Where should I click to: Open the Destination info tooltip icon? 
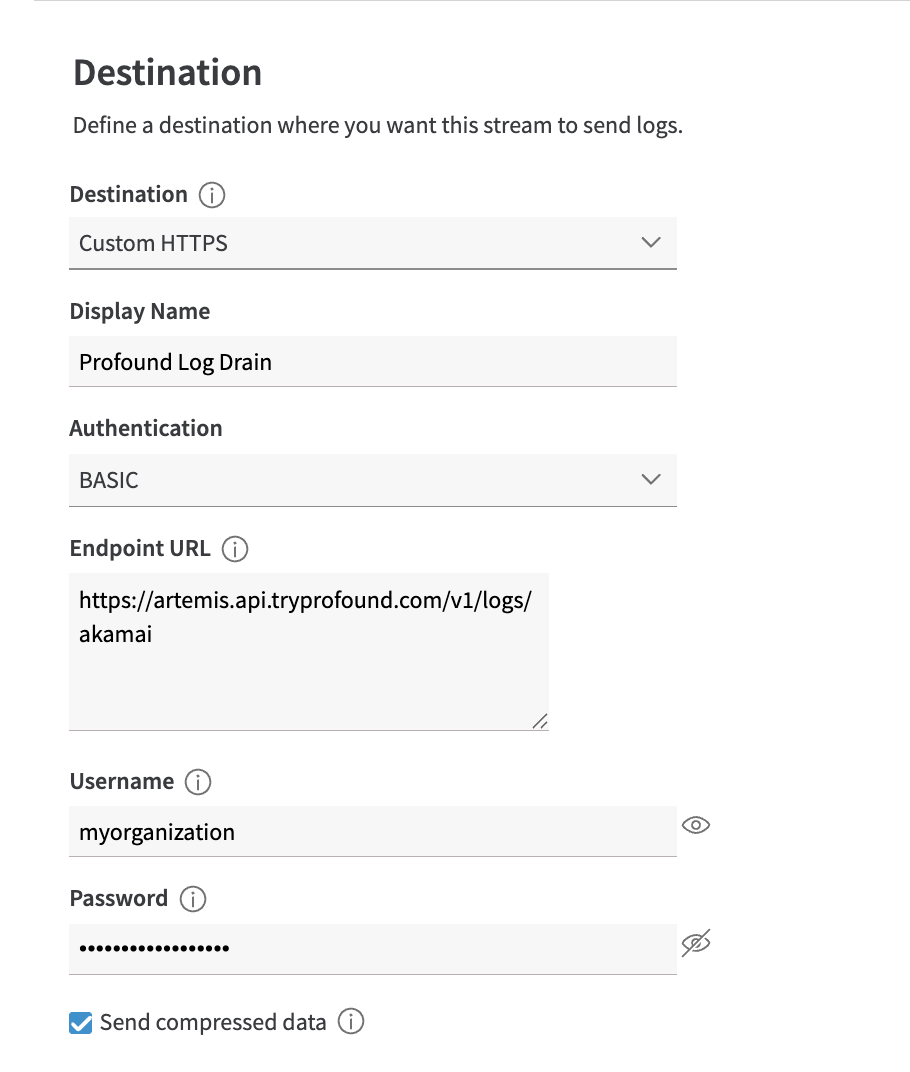tap(211, 195)
